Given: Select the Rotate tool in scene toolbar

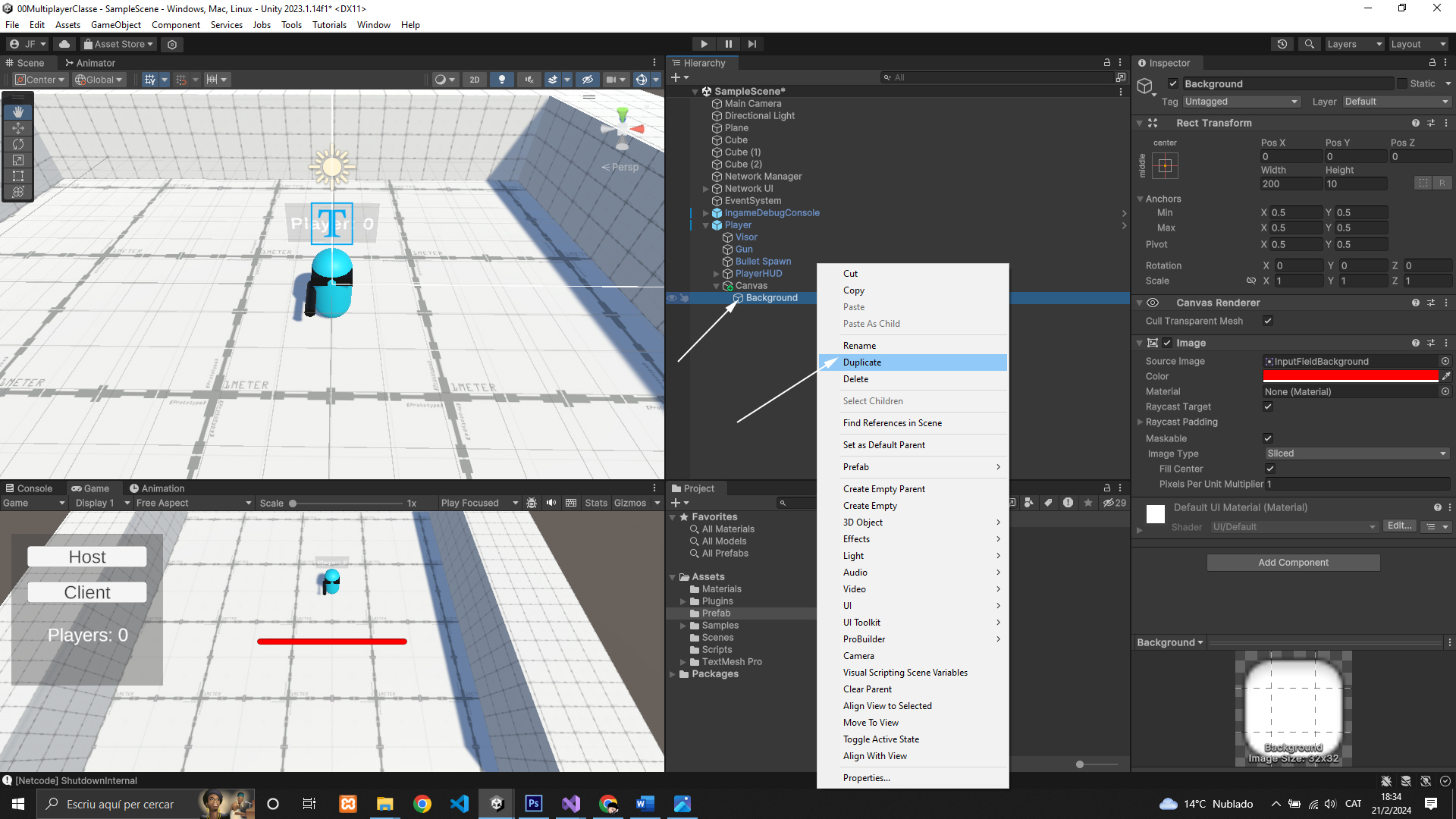Looking at the screenshot, I should click(x=18, y=144).
